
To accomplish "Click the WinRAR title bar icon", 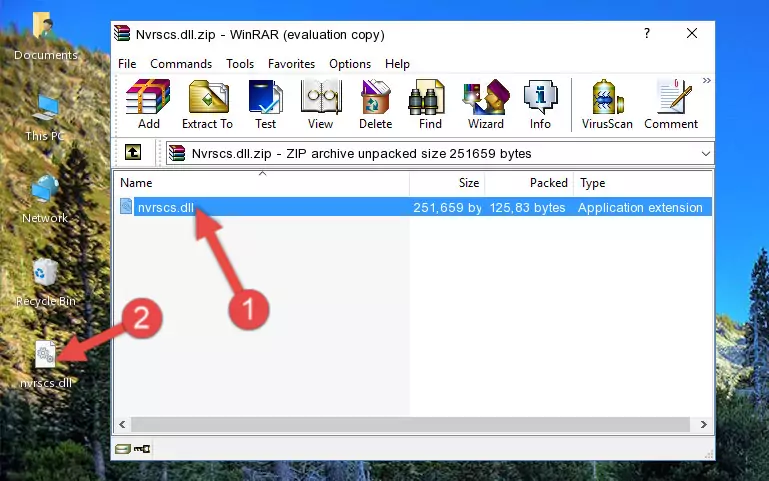I will pos(123,34).
